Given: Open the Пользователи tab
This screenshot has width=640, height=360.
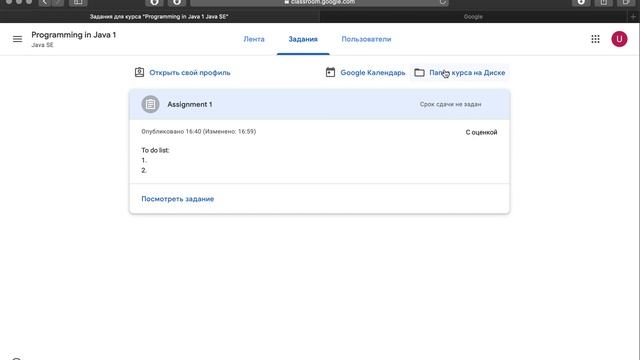Looking at the screenshot, I should point(366,39).
